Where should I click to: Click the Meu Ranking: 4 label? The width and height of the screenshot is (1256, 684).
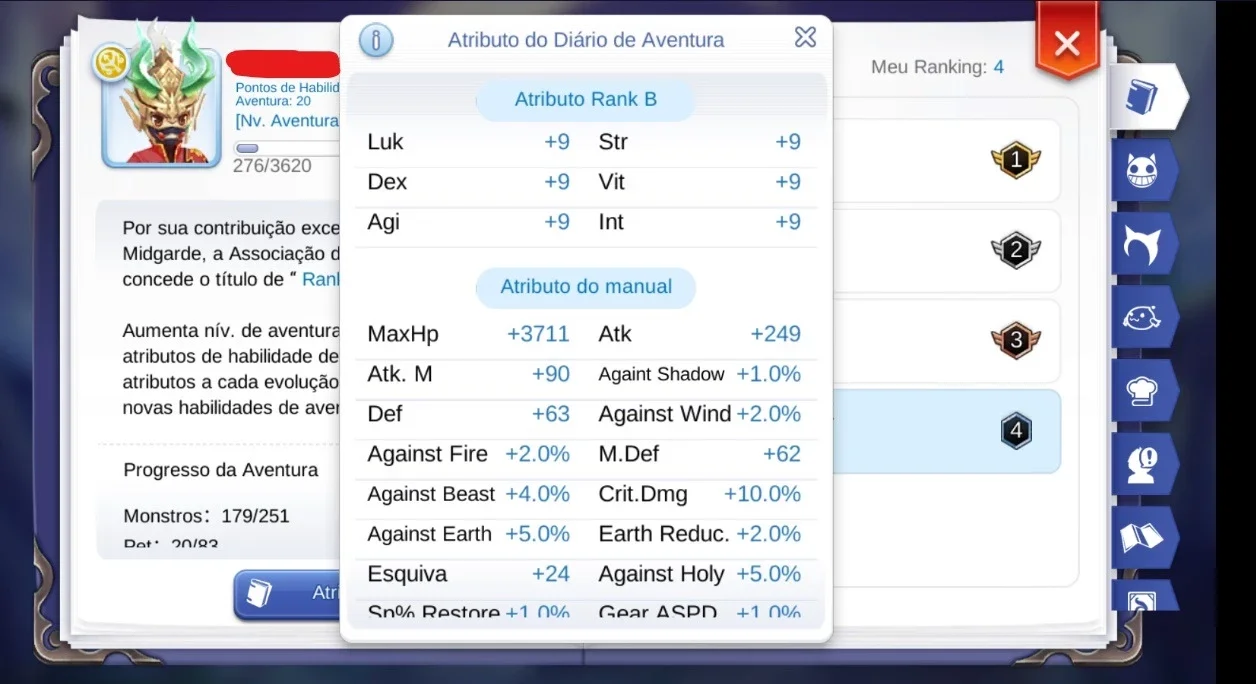[x=937, y=67]
